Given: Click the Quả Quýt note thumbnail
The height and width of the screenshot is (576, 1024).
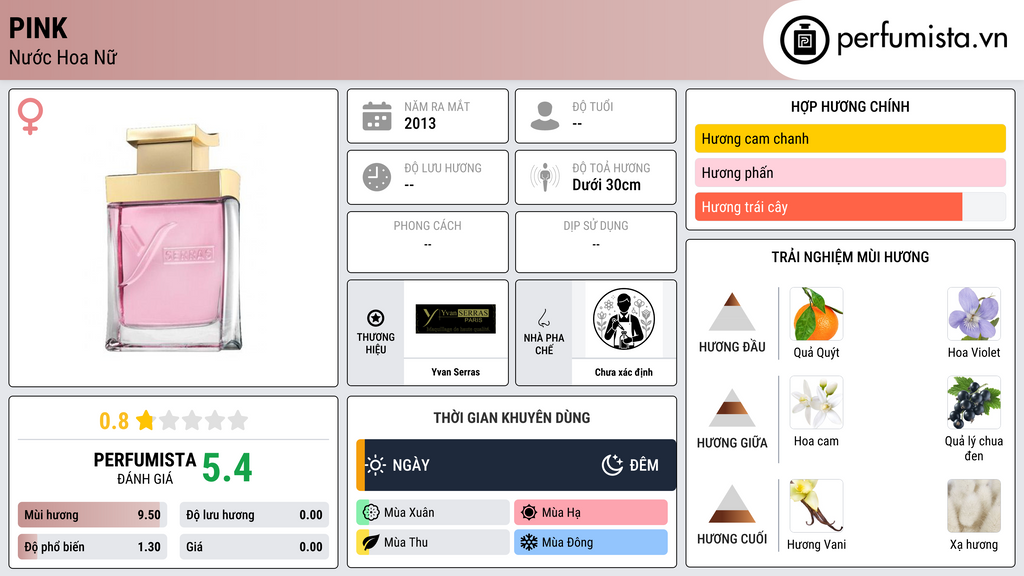Looking at the screenshot, I should coord(816,314).
